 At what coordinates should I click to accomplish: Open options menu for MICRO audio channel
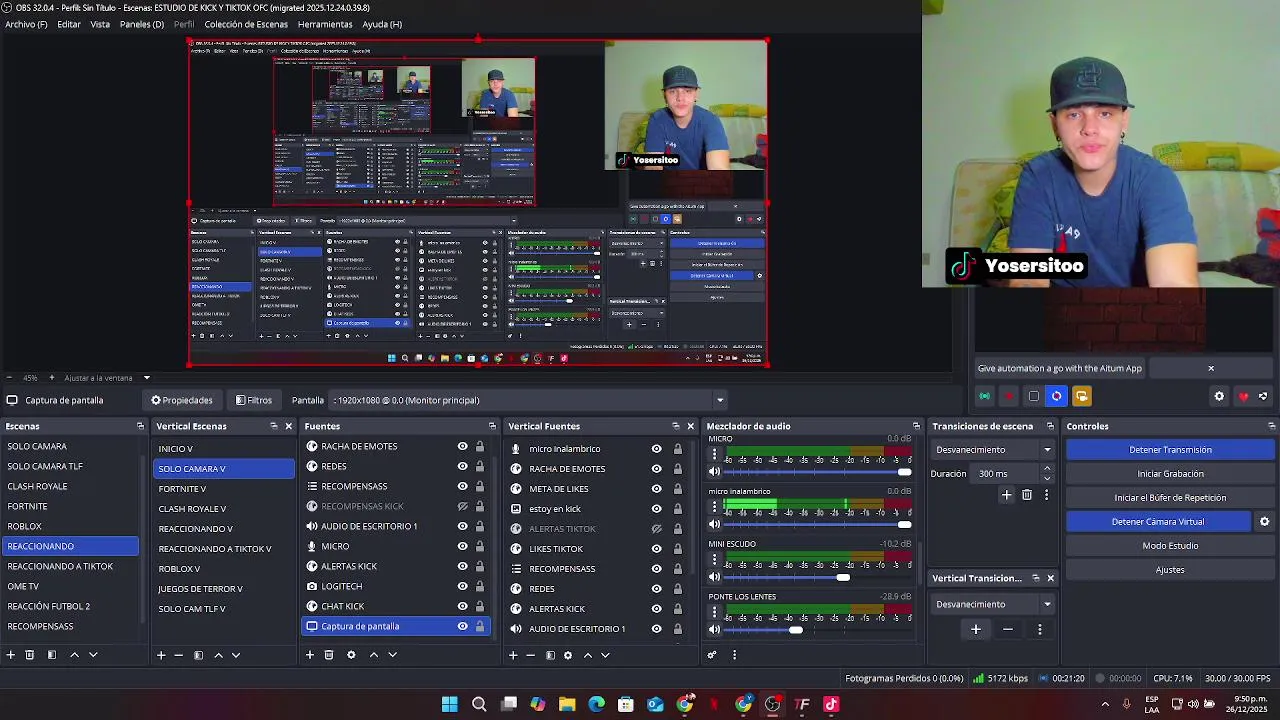[714, 456]
